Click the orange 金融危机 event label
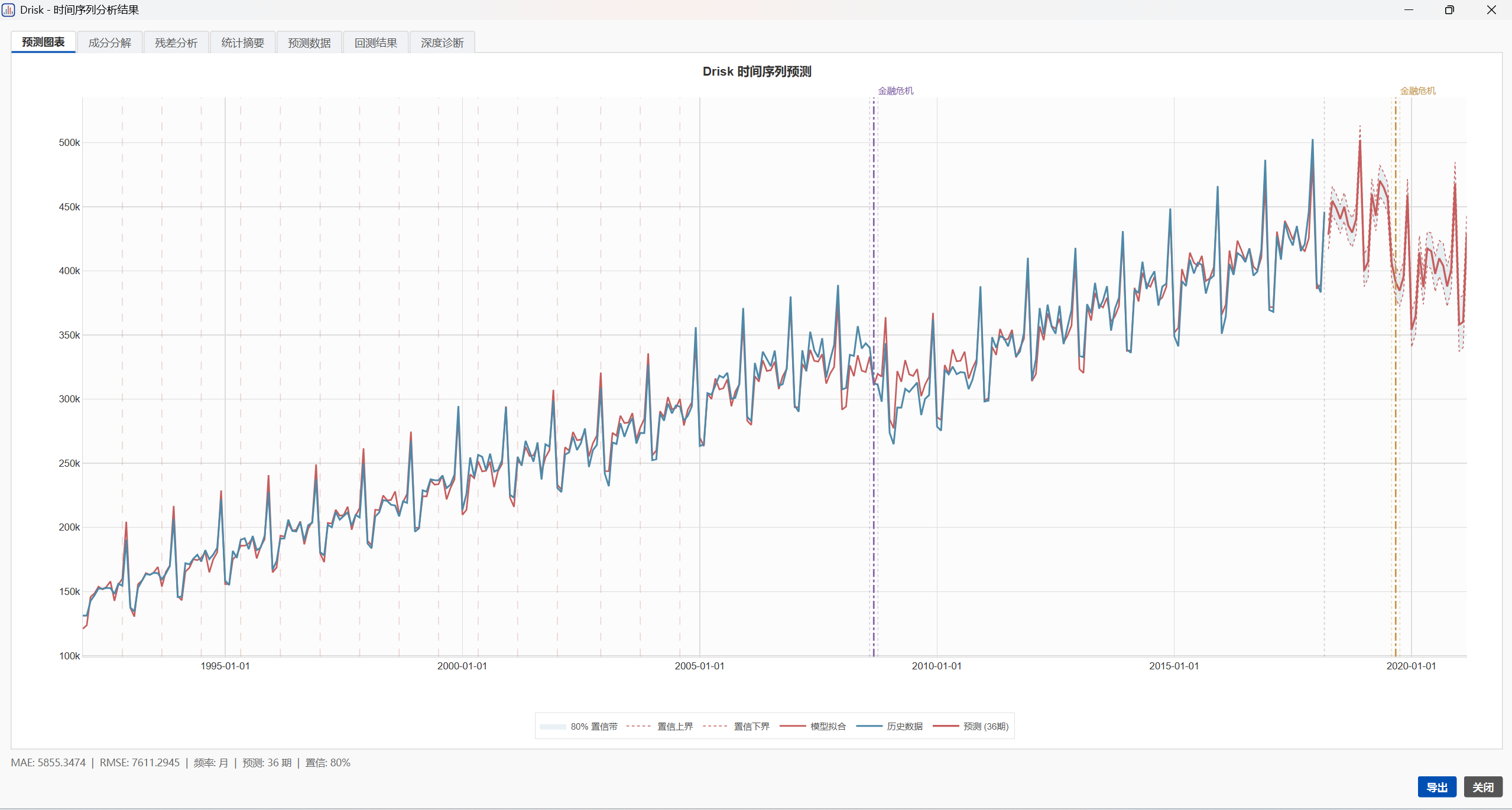 1417,90
